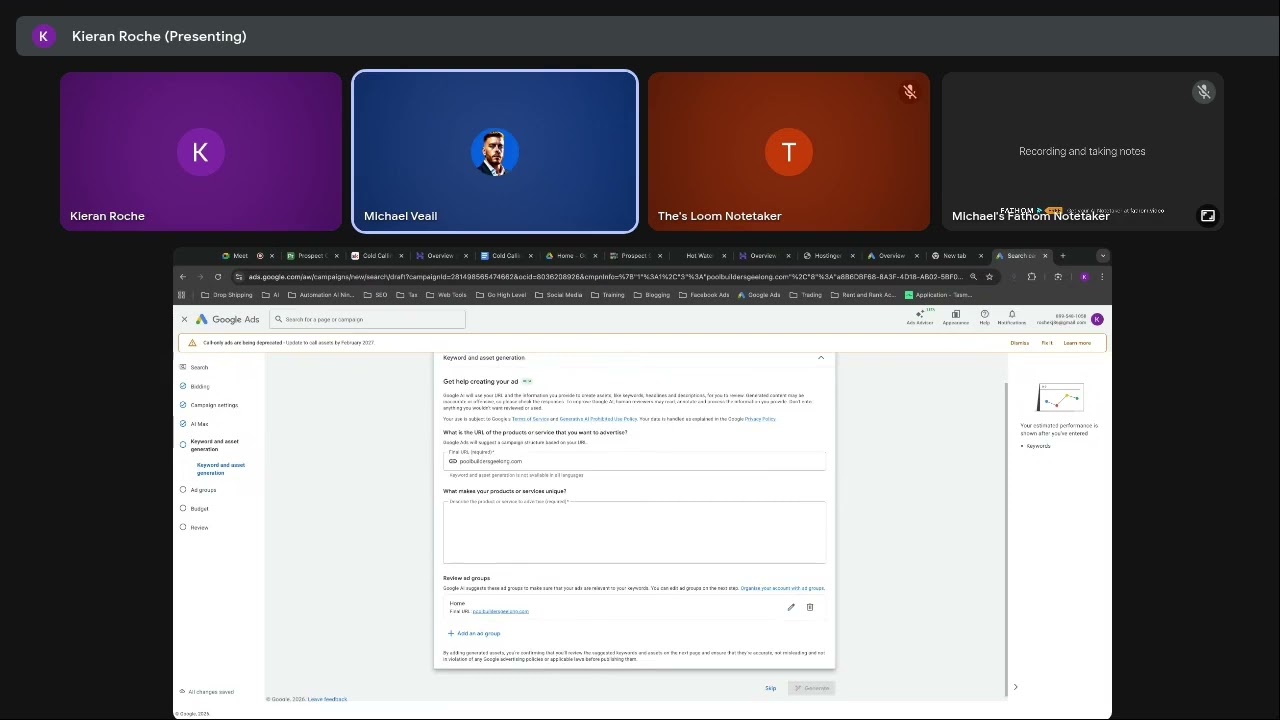Open the Terms of Service link
Viewport: 1280px width, 720px height.
(x=528, y=419)
